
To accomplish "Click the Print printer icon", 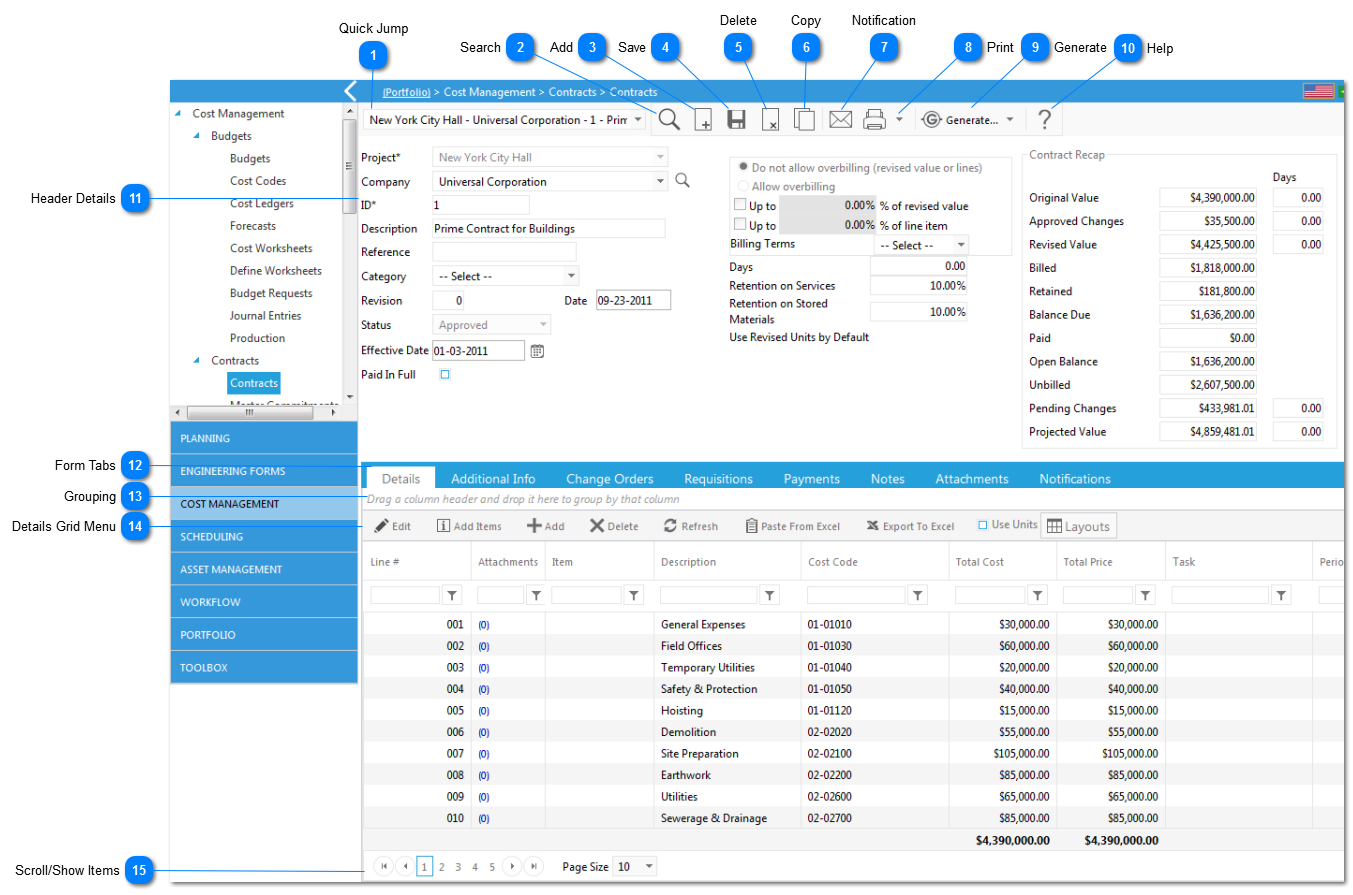I will [874, 120].
